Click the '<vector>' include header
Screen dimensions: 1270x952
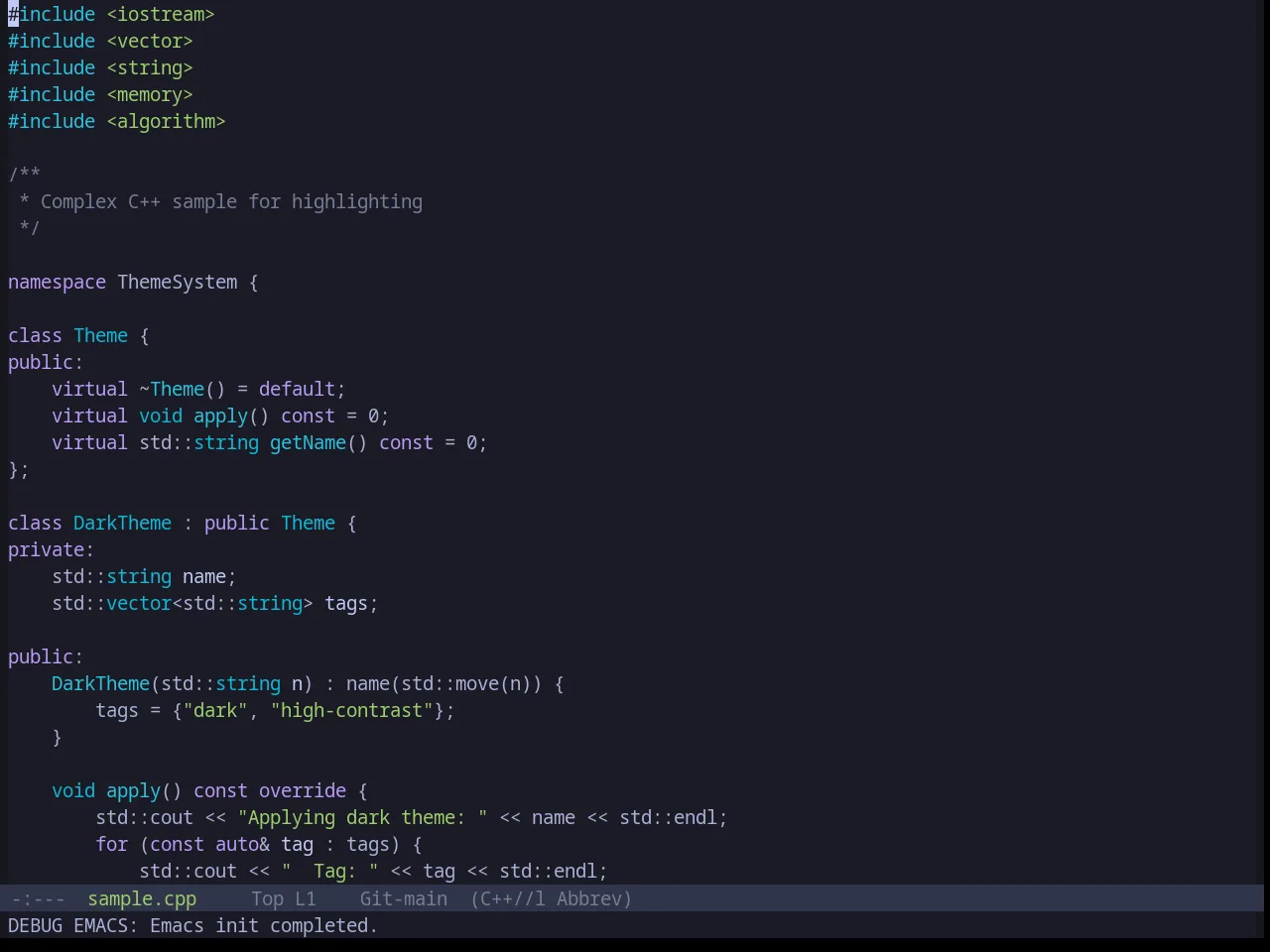(x=150, y=41)
